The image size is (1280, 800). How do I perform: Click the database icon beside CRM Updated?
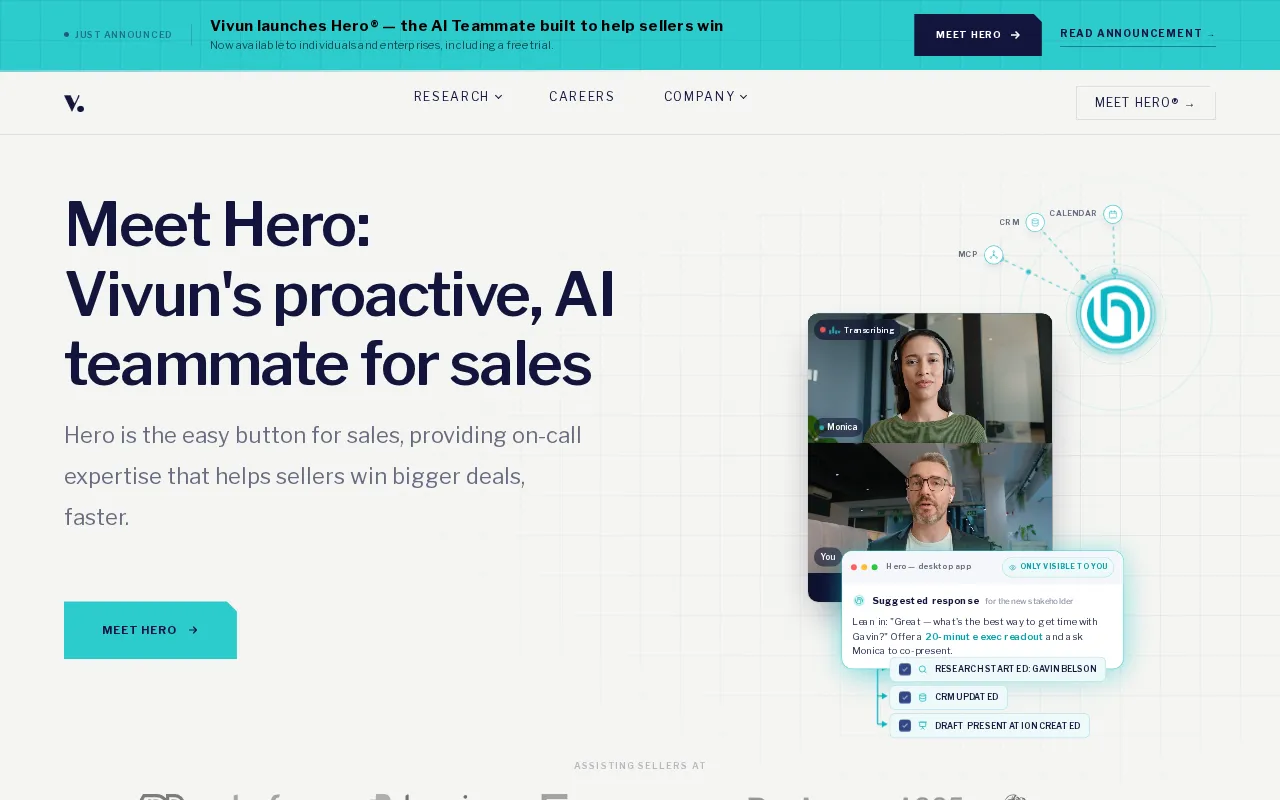[x=923, y=697]
